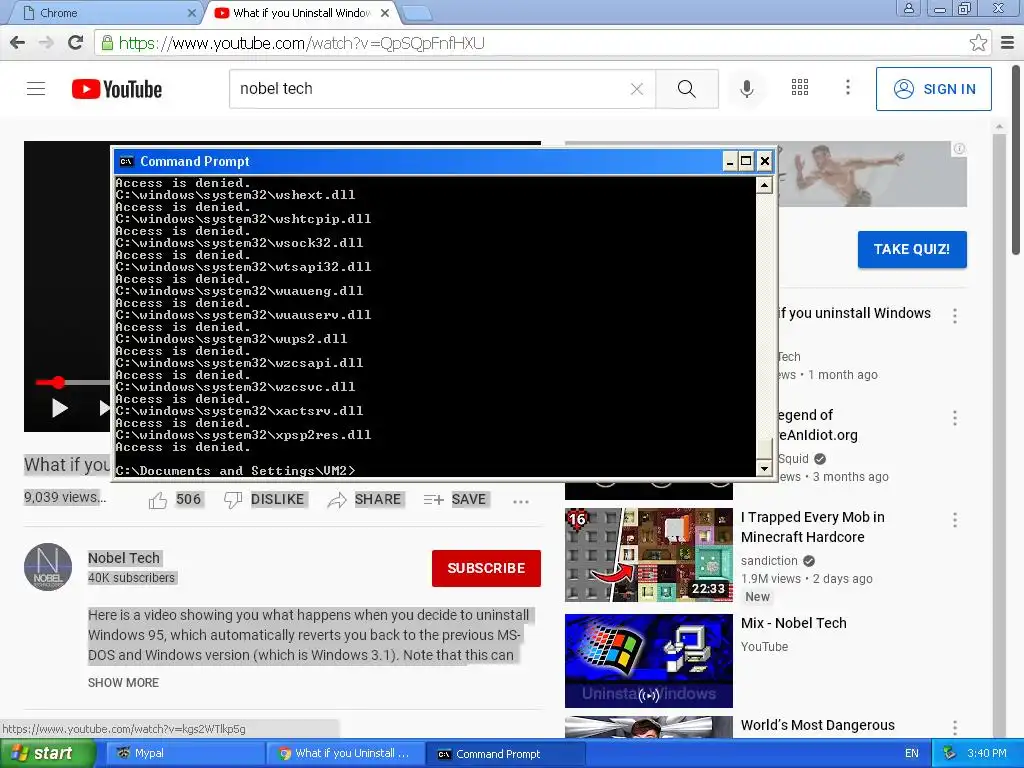
Task: Open options for Minecraft Hardcore video
Action: (955, 520)
